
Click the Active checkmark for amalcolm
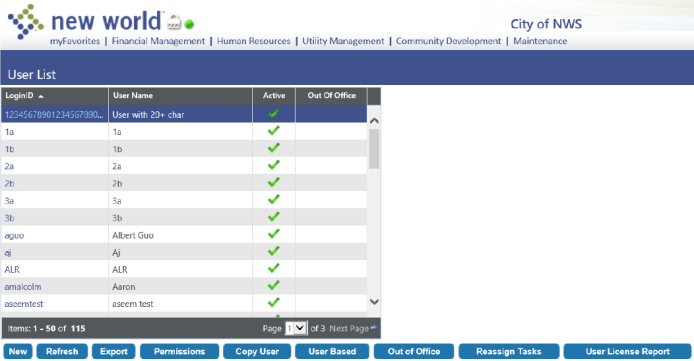coord(274,285)
